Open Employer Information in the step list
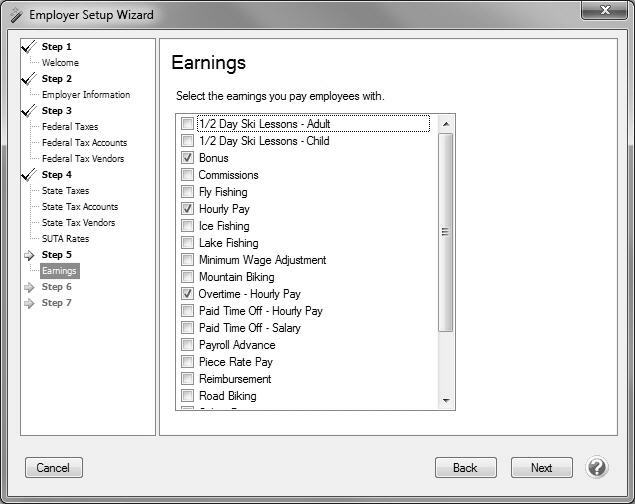 coord(86,95)
